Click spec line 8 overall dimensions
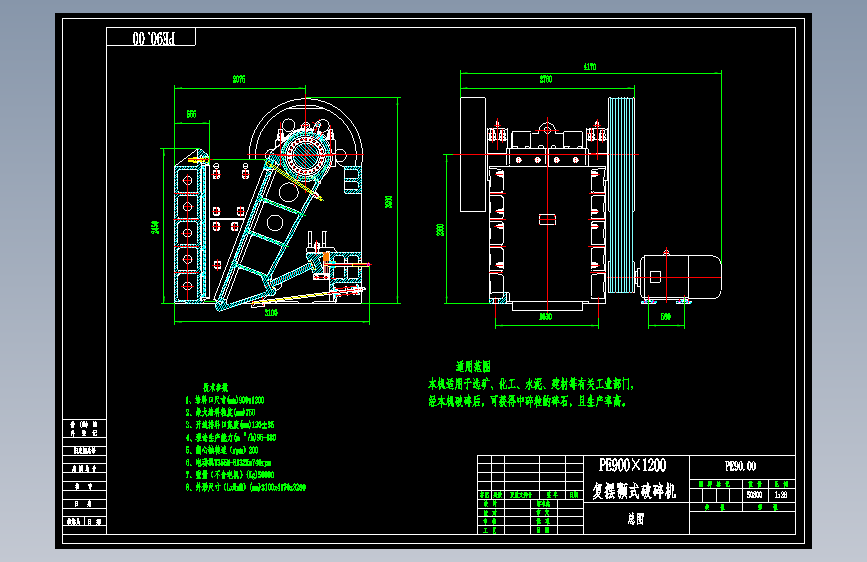The image size is (867, 562). (x=246, y=487)
